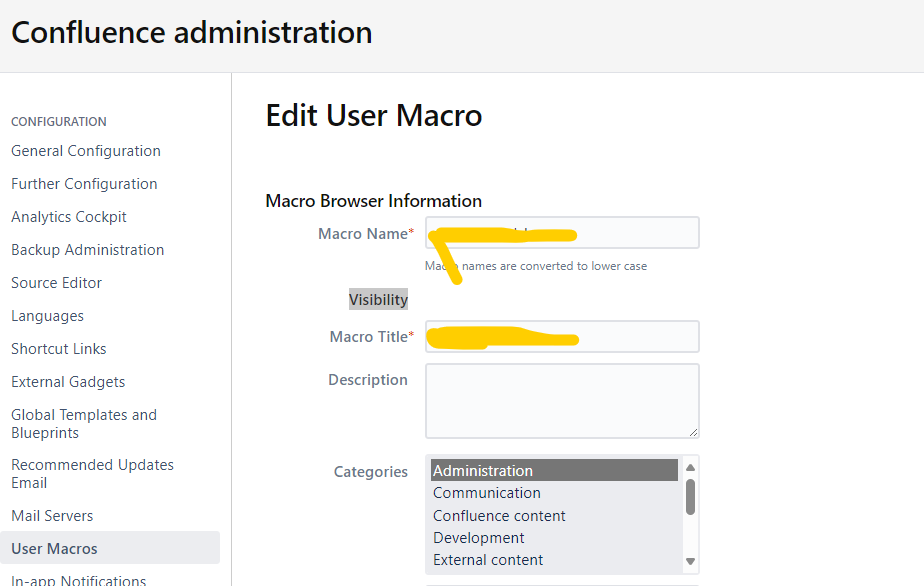Viewport: 924px width, 586px height.
Task: Open the Analytics Cockpit link
Action: (69, 217)
